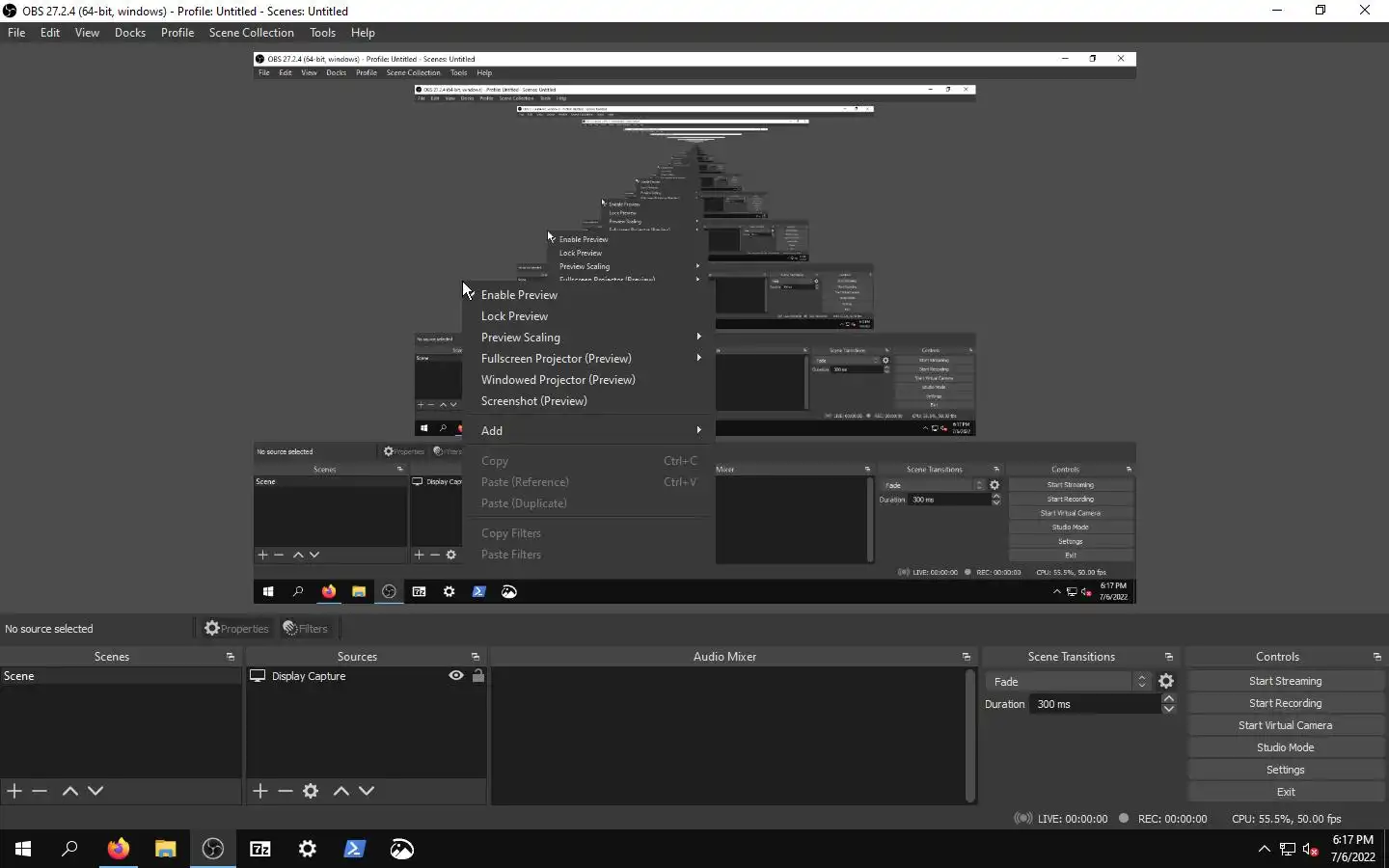Enable Studio Mode
Image resolution: width=1389 pixels, height=868 pixels.
1286,747
